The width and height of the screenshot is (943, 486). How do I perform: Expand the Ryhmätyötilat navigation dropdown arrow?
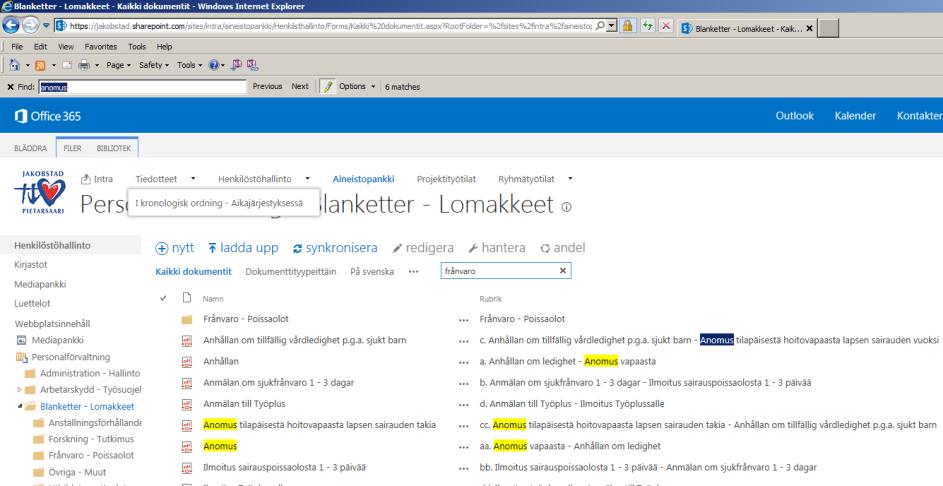coord(570,179)
